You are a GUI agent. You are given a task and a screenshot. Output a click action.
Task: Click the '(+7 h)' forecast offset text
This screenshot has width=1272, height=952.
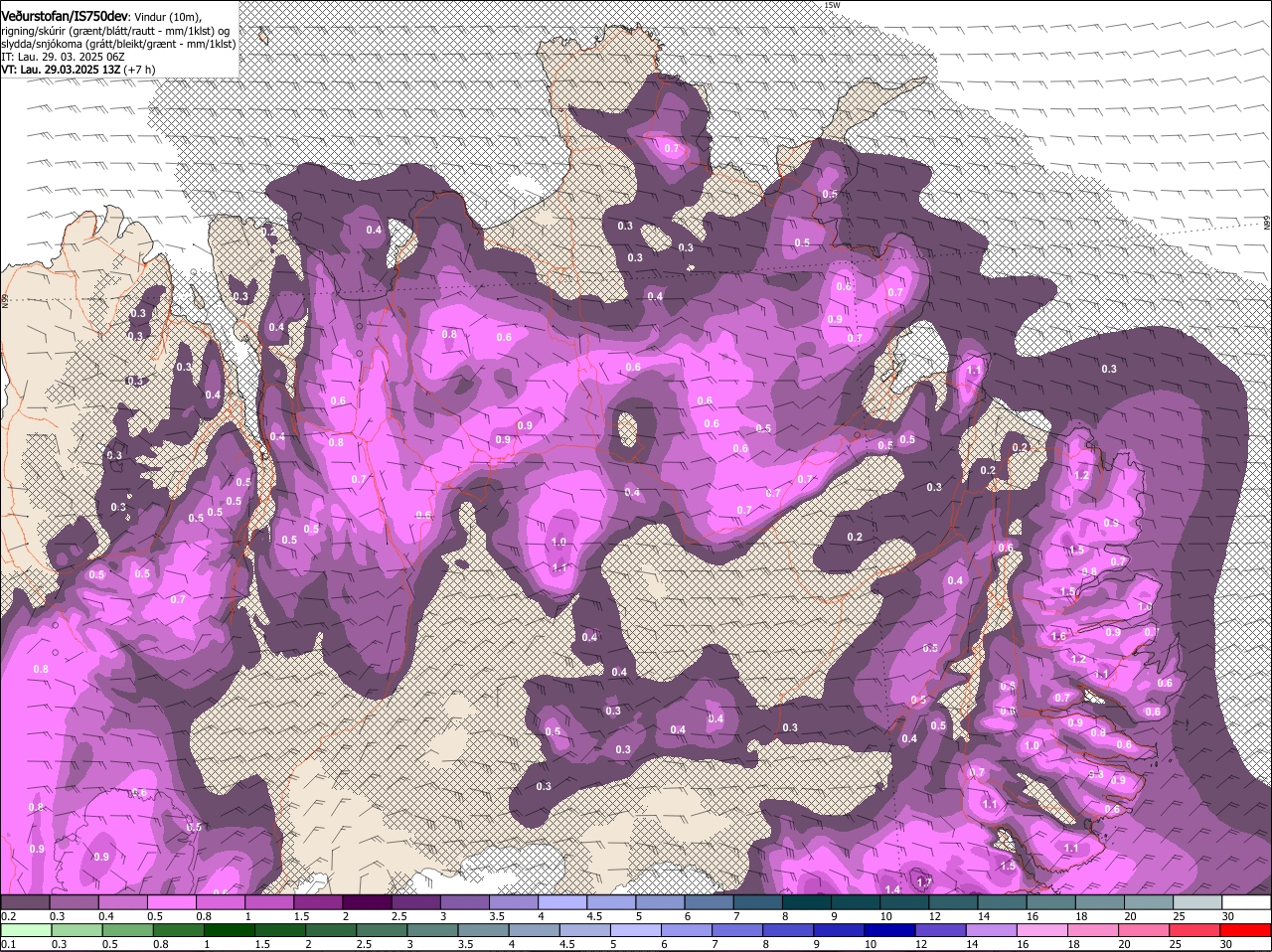pyautogui.click(x=139, y=71)
